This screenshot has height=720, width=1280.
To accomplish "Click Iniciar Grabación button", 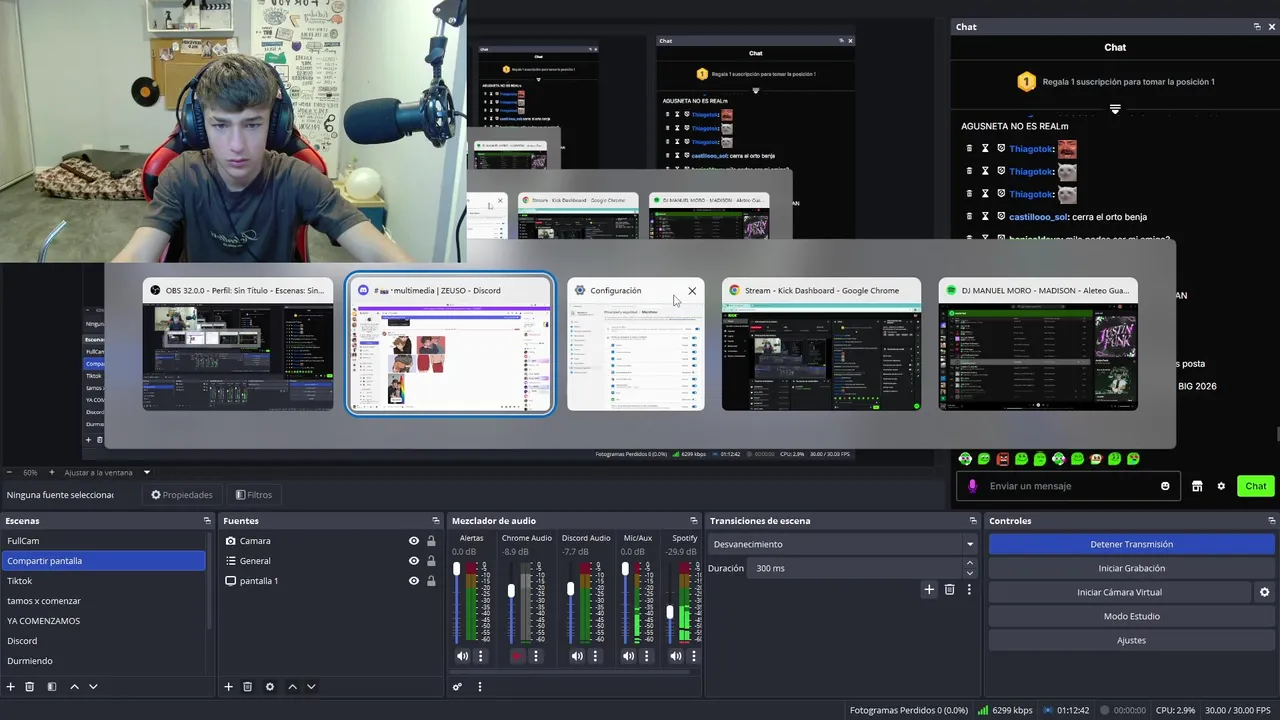I will pos(1131,568).
